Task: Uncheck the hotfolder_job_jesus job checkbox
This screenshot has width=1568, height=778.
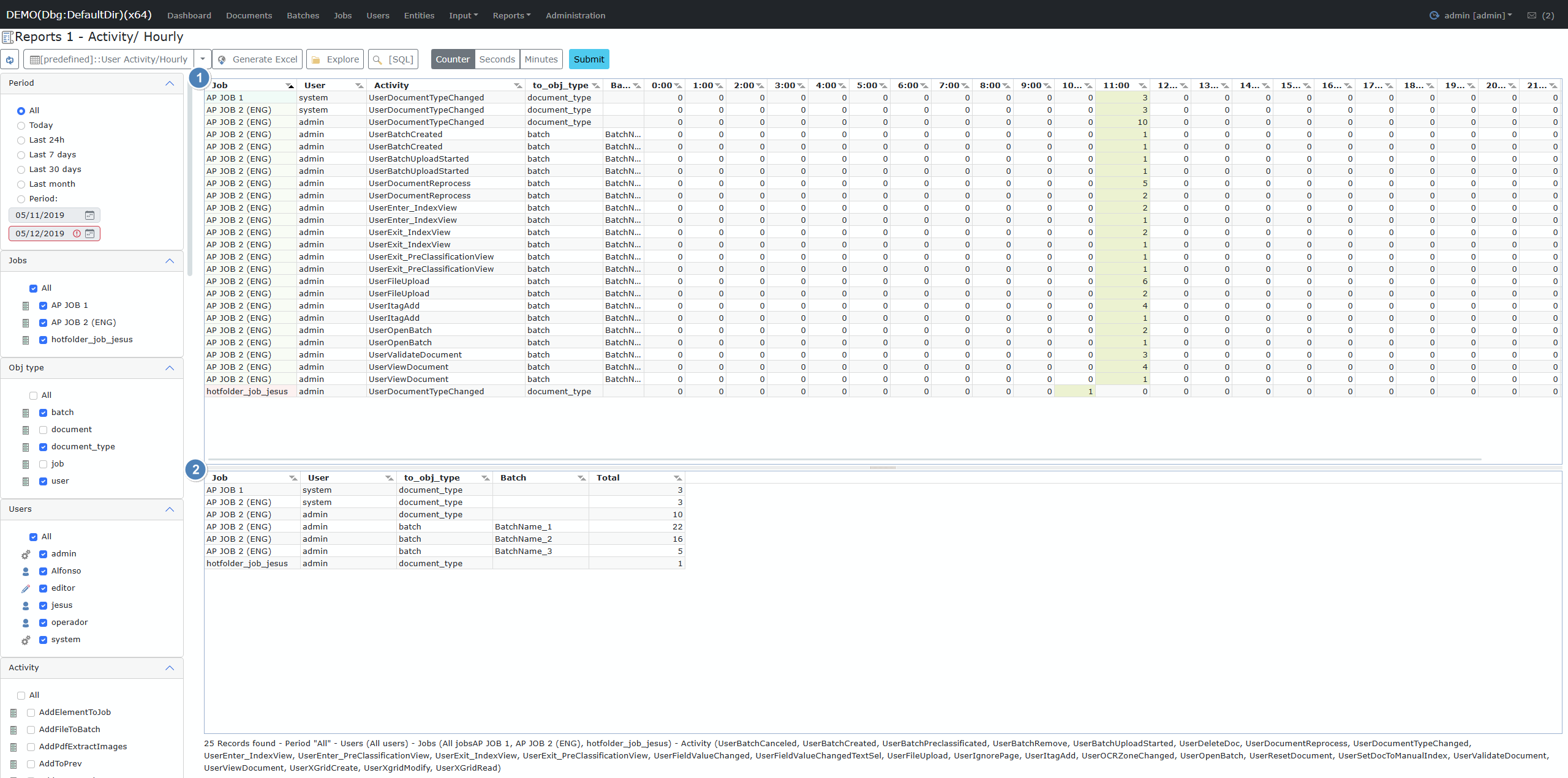Action: pos(43,340)
